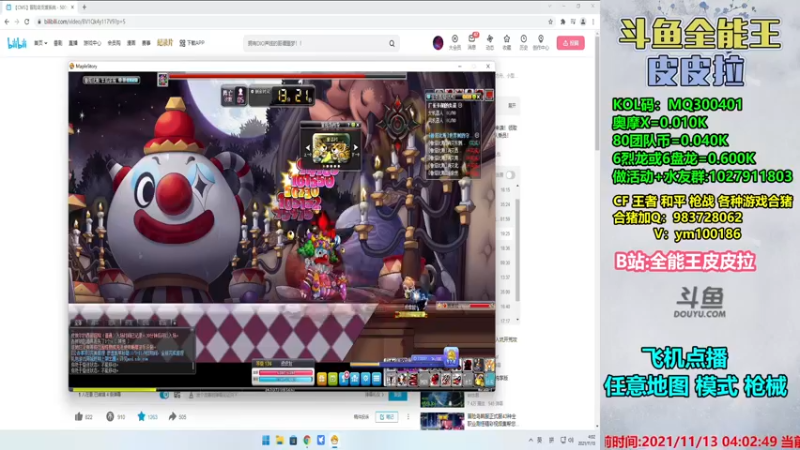This screenshot has height=450, width=800.
Task: Open the 直播 nav item
Action: (73, 43)
